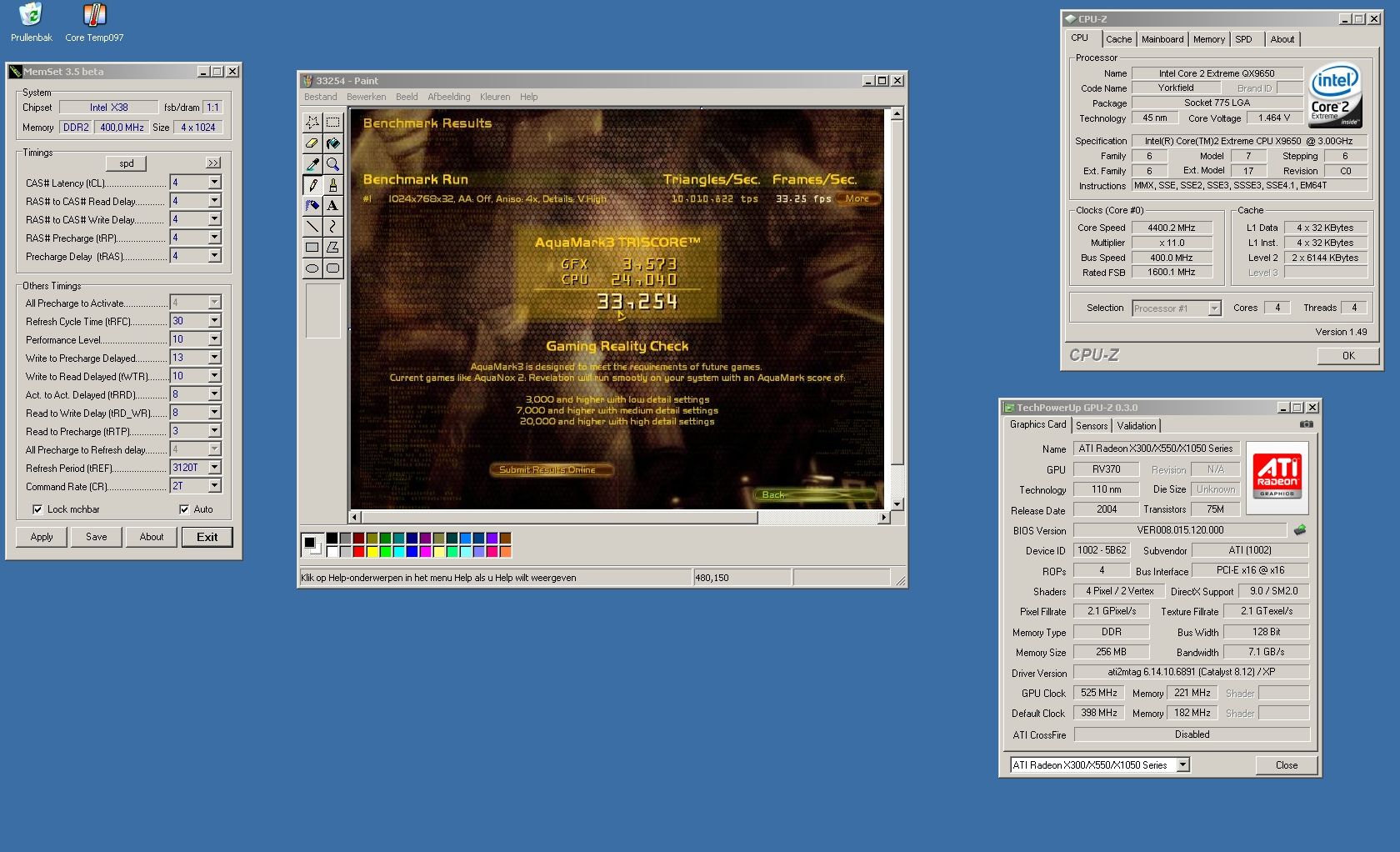Select the Text tool in Paint
This screenshot has width=1400, height=852.
pos(332,205)
